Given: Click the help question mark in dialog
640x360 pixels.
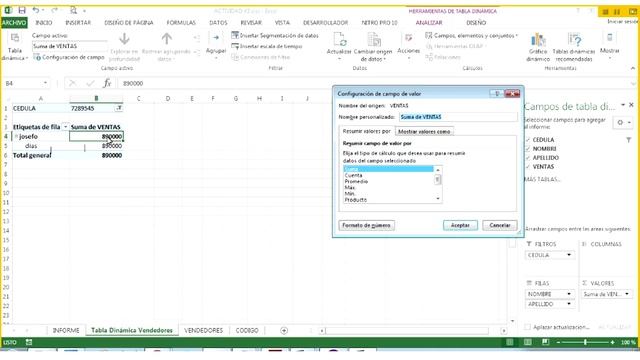Looking at the screenshot, I should [496, 94].
